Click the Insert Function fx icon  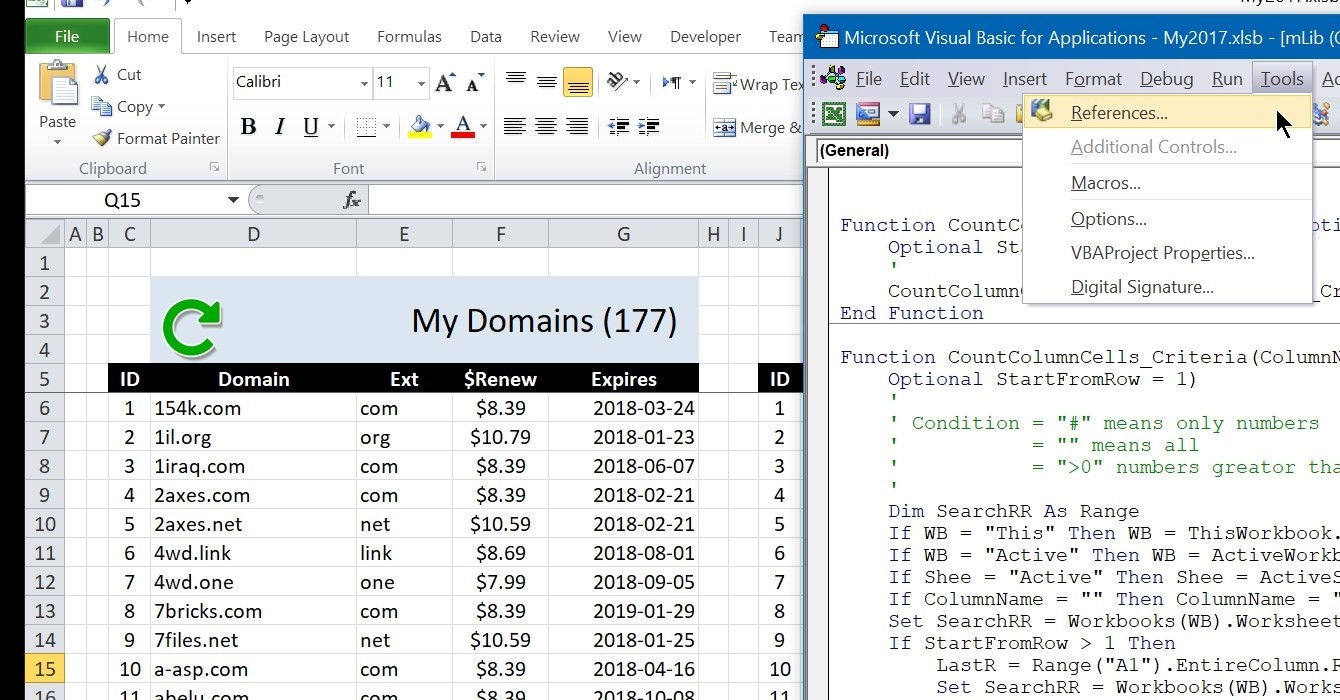coord(352,200)
